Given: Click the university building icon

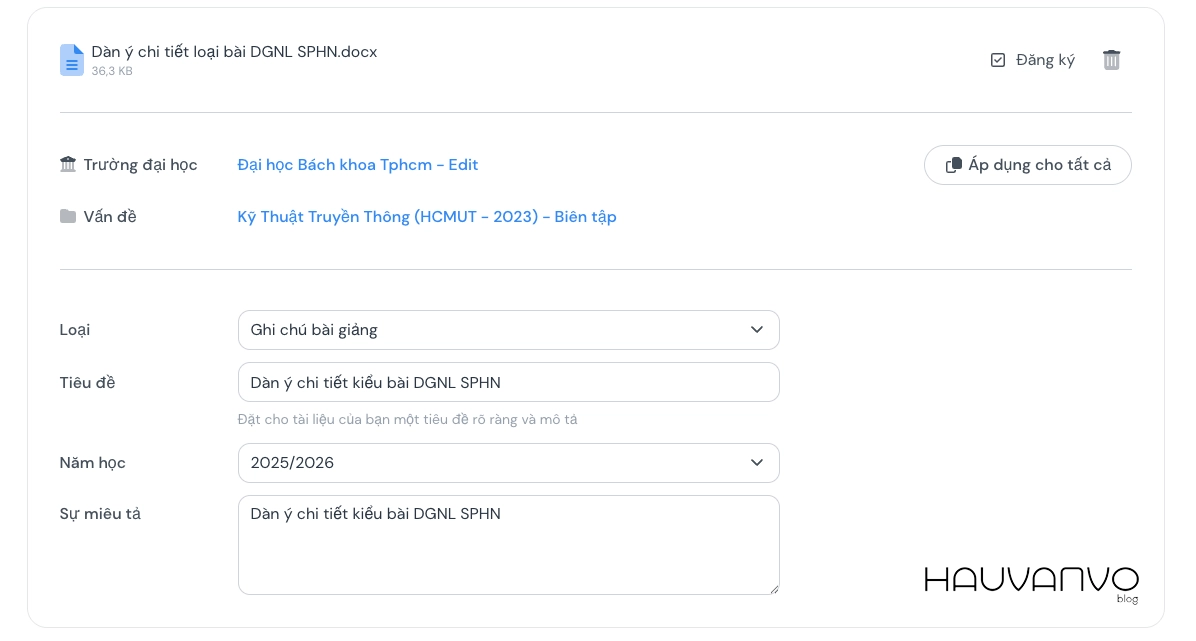Looking at the screenshot, I should coord(68,164).
